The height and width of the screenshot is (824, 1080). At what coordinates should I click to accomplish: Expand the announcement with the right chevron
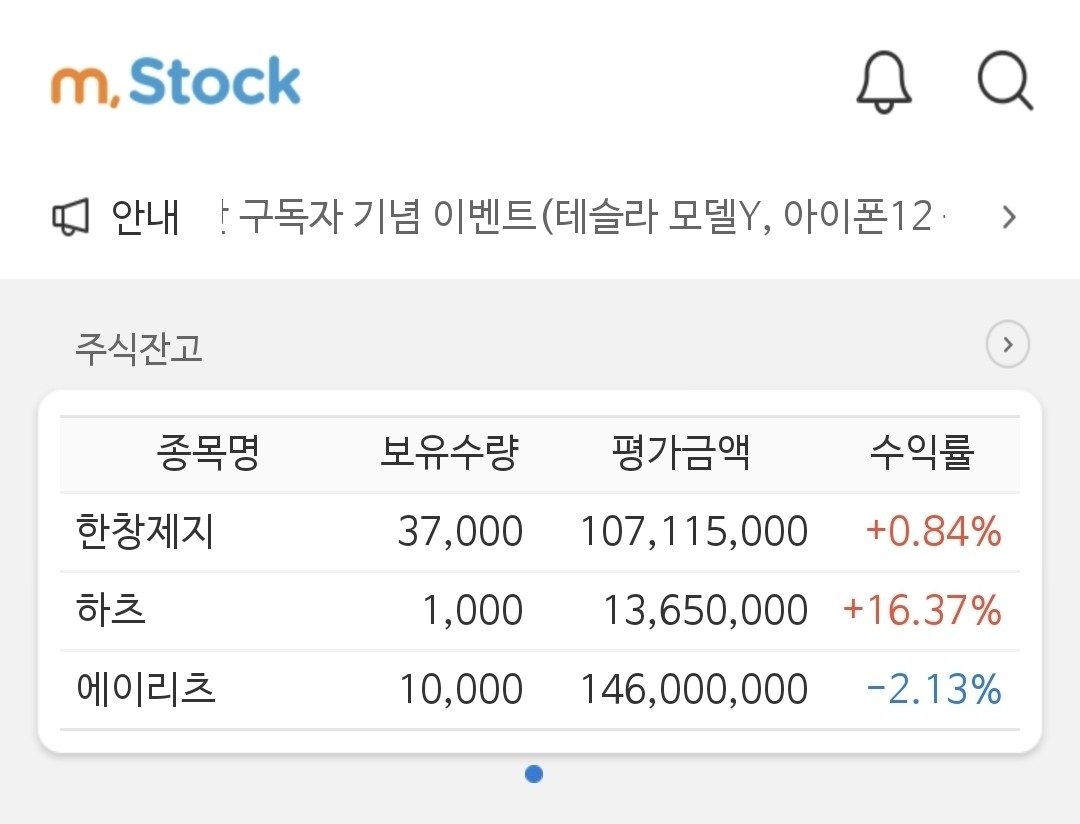point(1010,216)
